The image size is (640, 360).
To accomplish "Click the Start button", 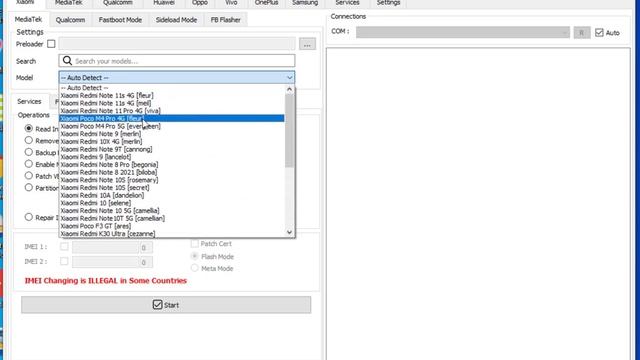I will click(166, 305).
